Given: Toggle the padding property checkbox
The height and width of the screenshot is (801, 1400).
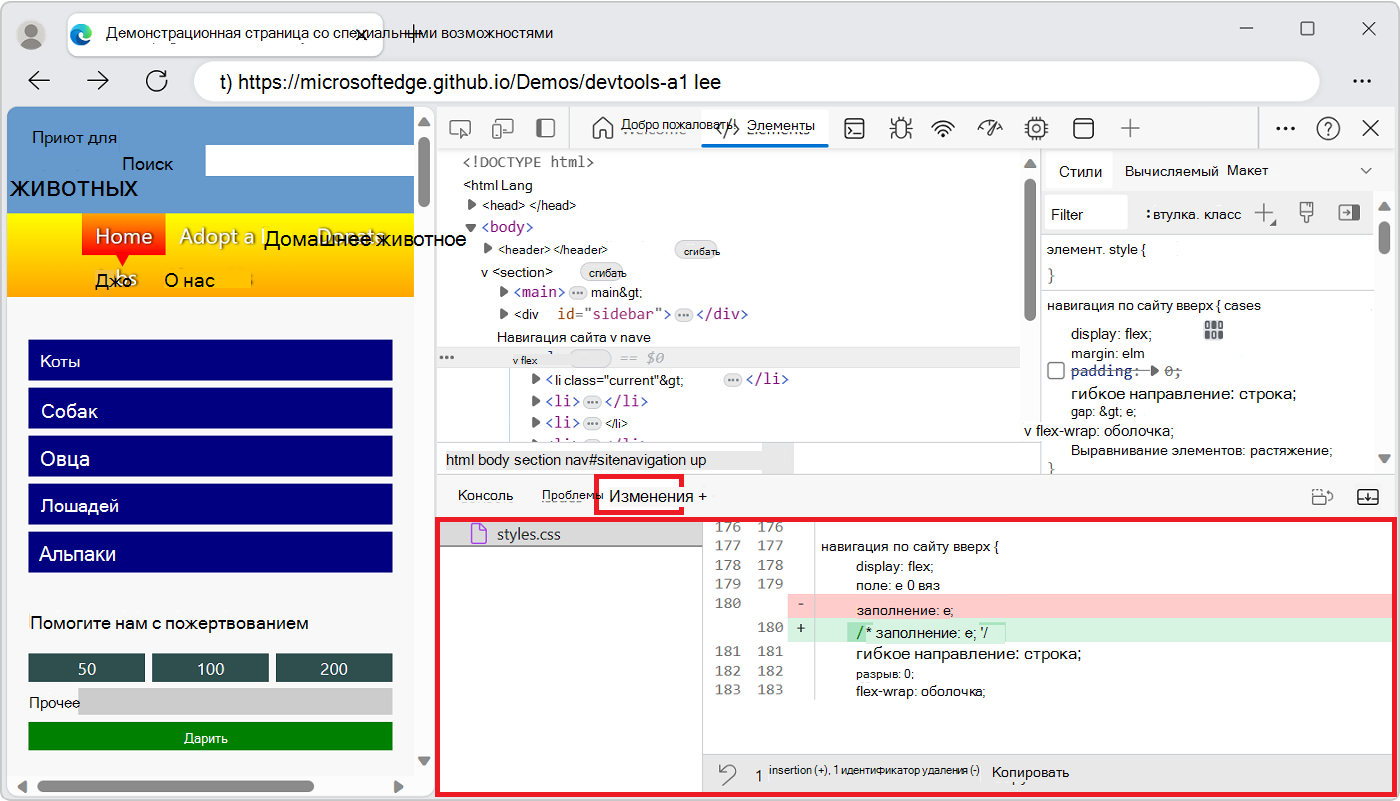Looking at the screenshot, I should coord(1056,371).
